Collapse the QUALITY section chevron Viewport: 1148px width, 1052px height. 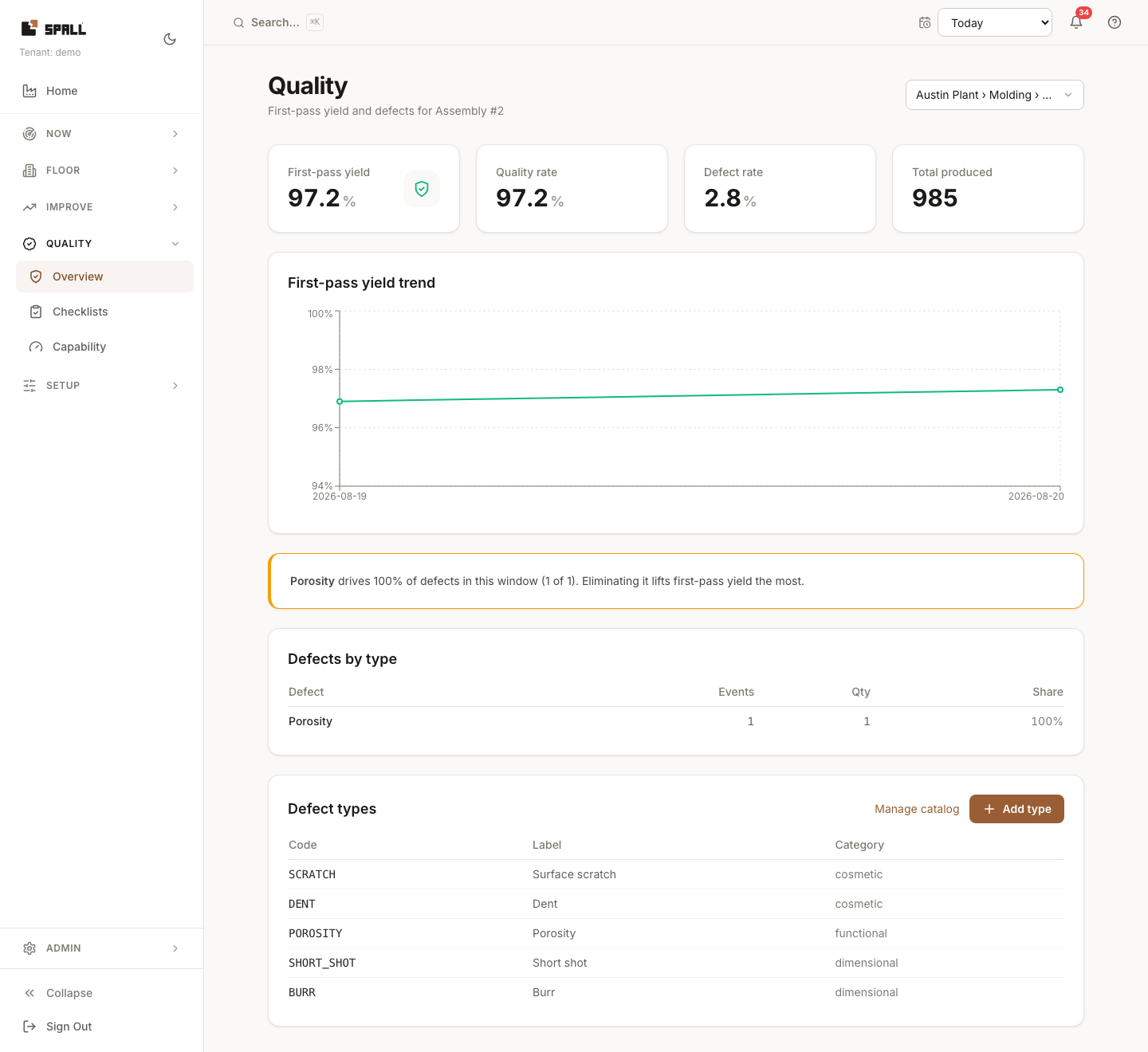175,244
